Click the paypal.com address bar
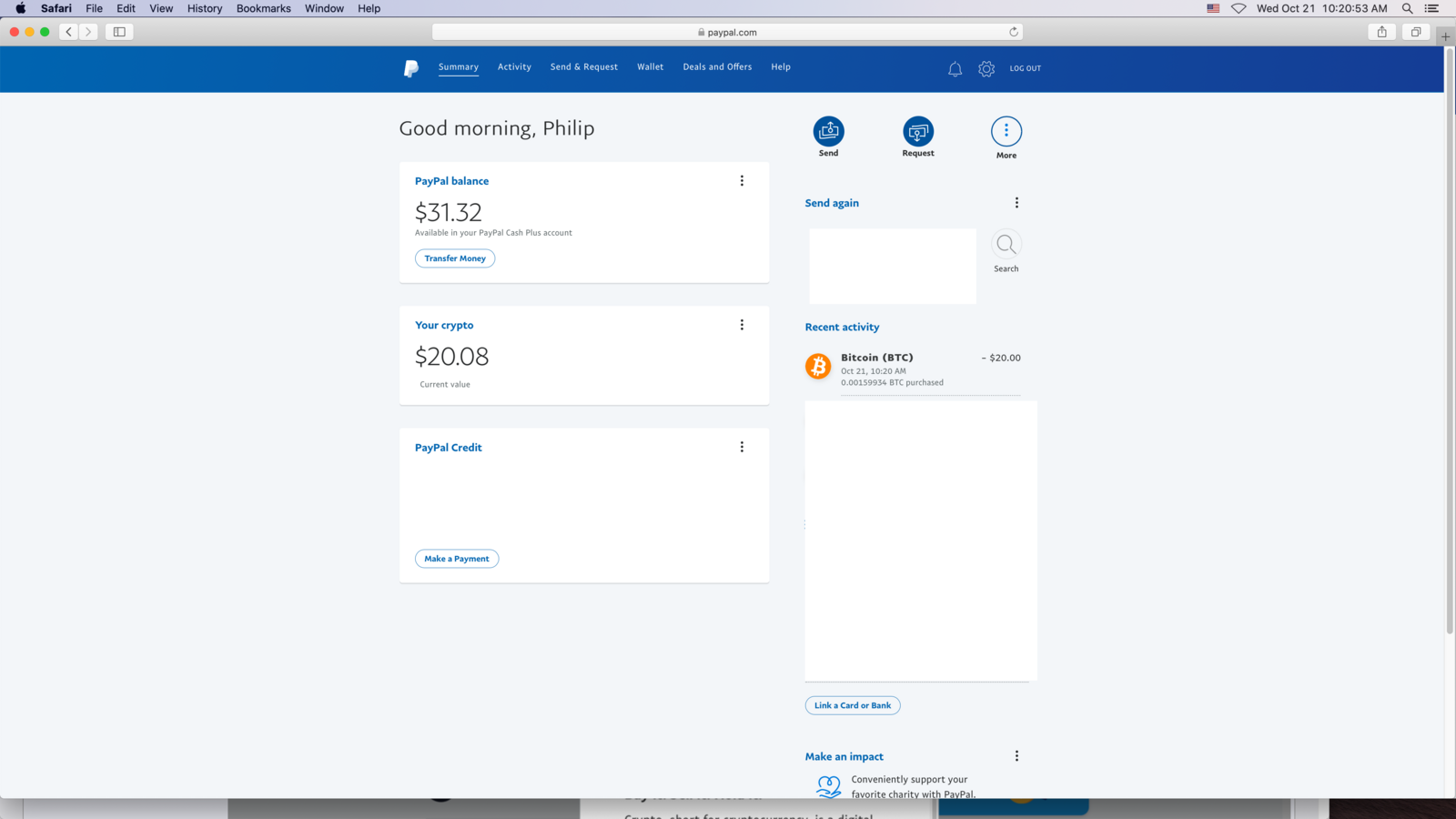The width and height of the screenshot is (1456, 819). [727, 32]
